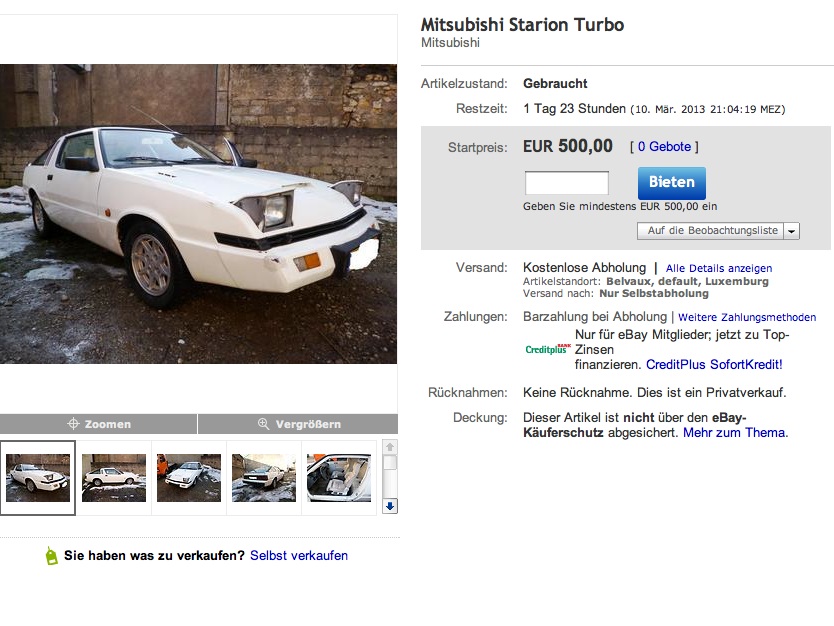
Task: Open Weitere Zahlungsmethoden link
Action: (747, 318)
